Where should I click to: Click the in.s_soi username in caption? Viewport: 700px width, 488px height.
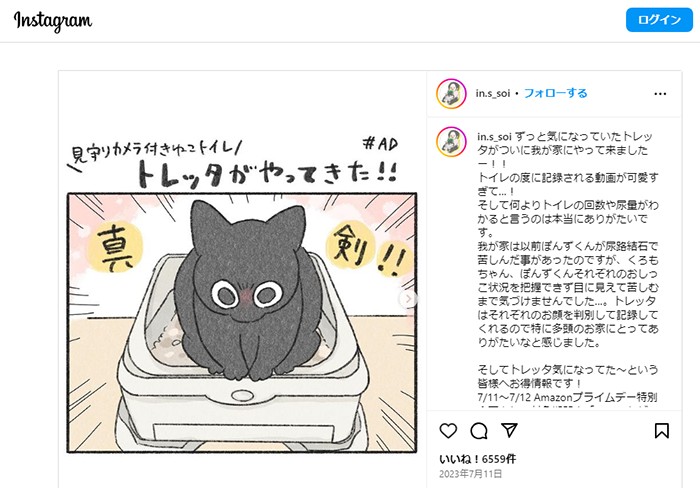point(494,136)
